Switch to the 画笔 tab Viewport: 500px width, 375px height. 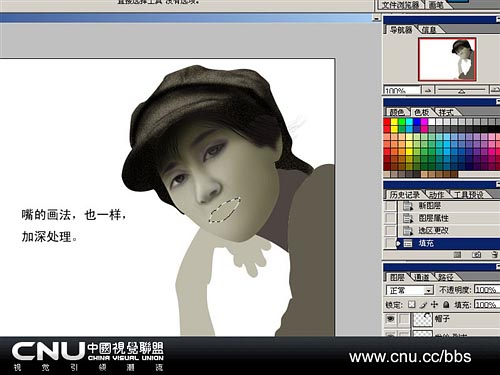[x=436, y=5]
